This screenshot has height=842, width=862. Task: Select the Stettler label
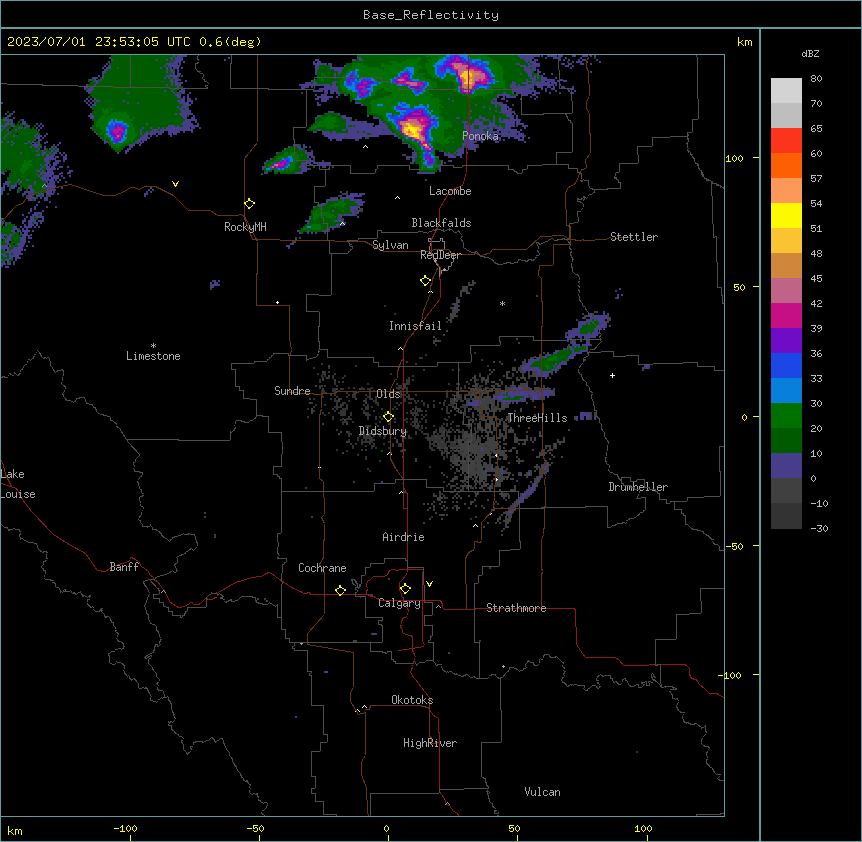[x=634, y=237]
